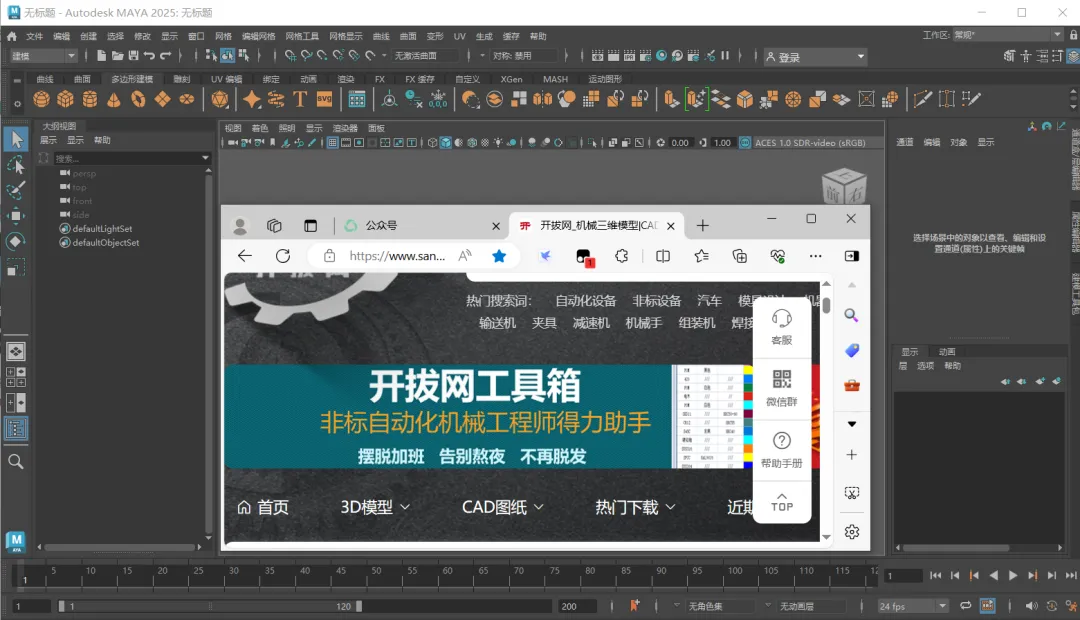
Task: Click the Bevel cube shelf icon
Action: pos(745,99)
